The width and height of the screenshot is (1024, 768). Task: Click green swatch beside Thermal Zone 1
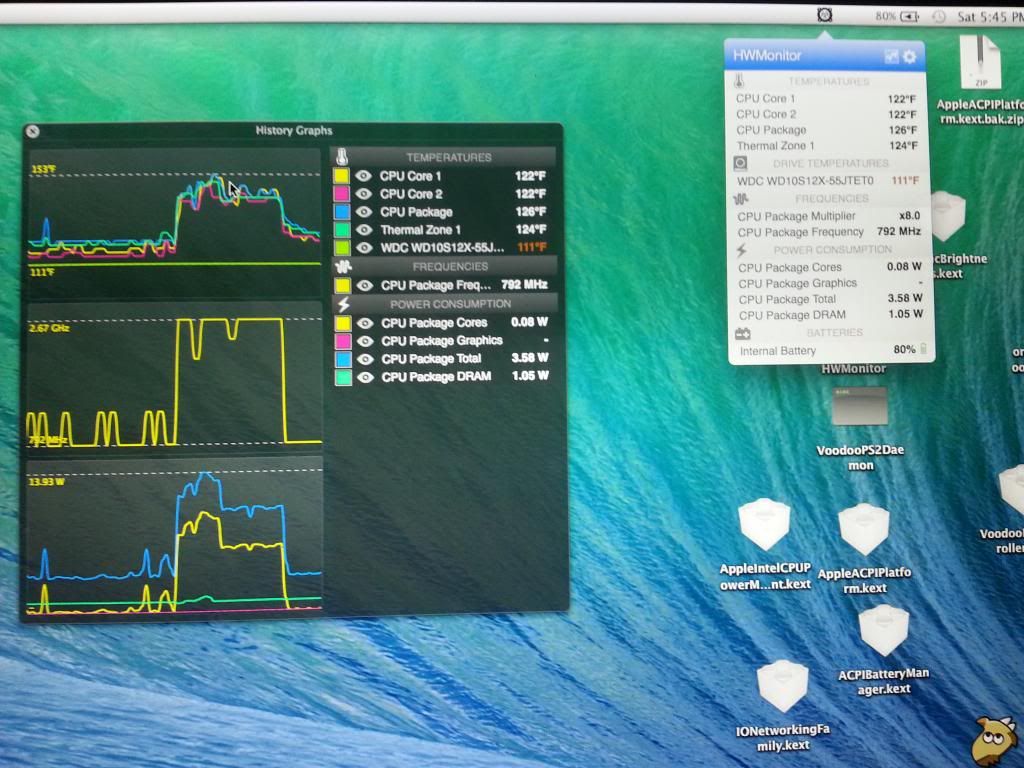342,230
